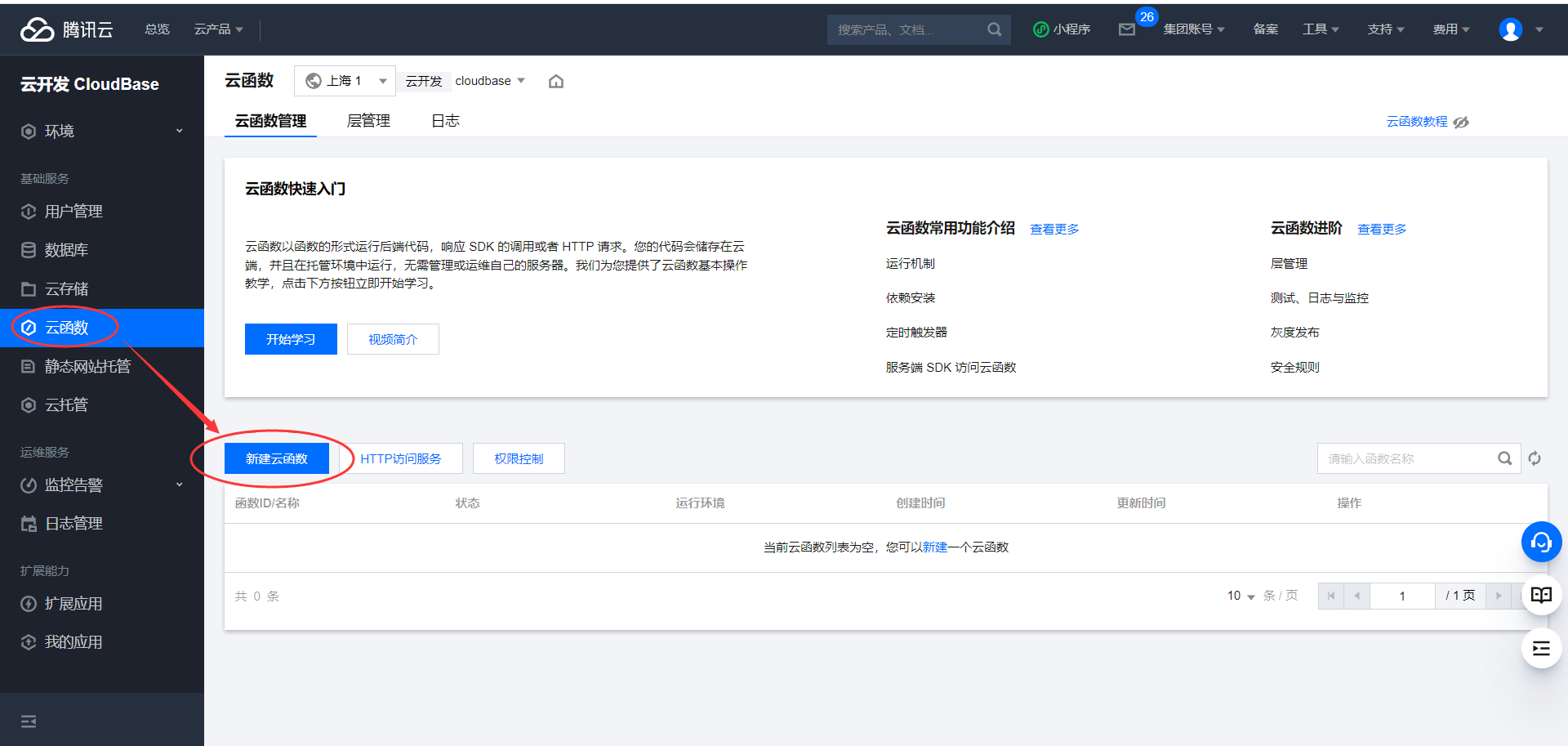Go to the previous page arrow
This screenshot has height=746, width=1568.
1357,596
